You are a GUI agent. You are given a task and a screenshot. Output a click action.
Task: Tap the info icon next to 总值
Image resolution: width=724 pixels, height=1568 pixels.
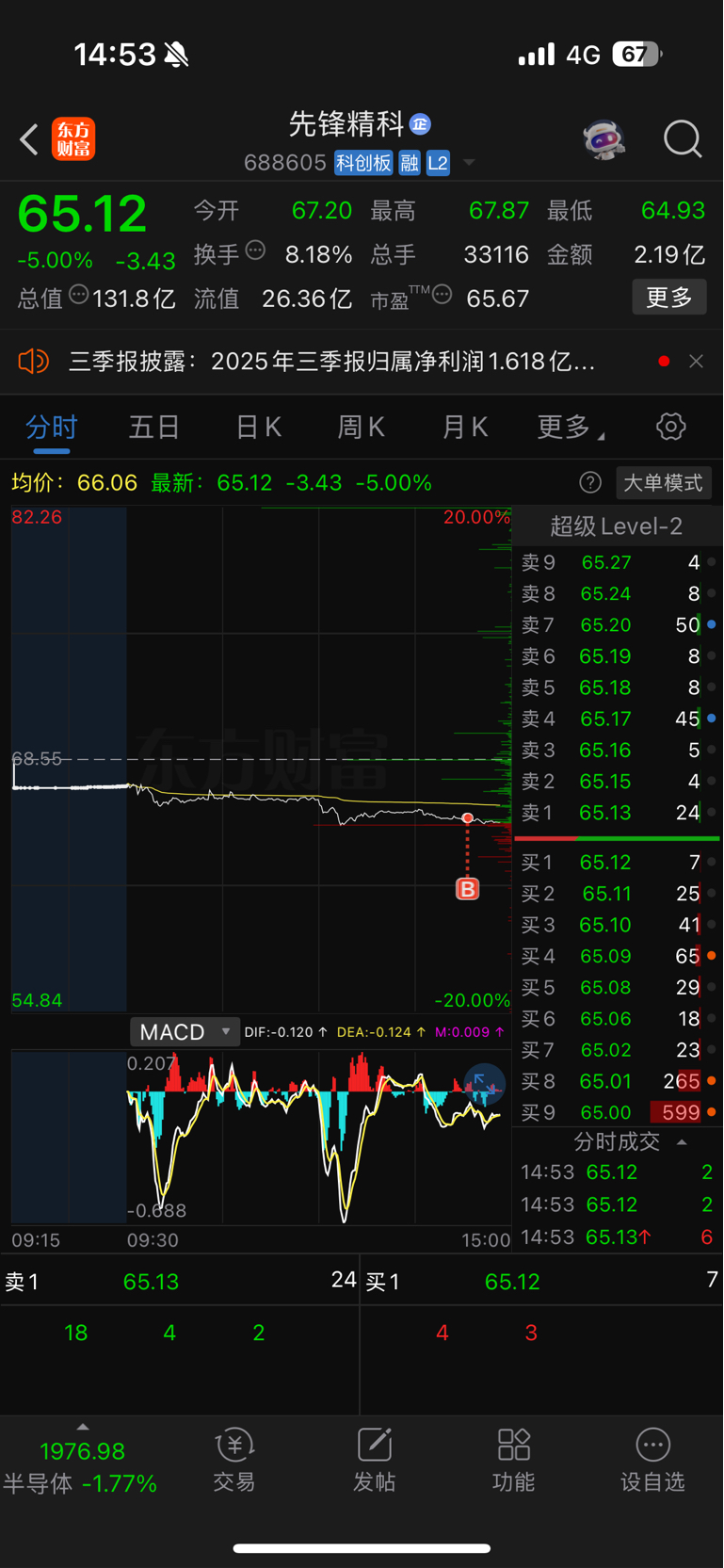tap(79, 294)
